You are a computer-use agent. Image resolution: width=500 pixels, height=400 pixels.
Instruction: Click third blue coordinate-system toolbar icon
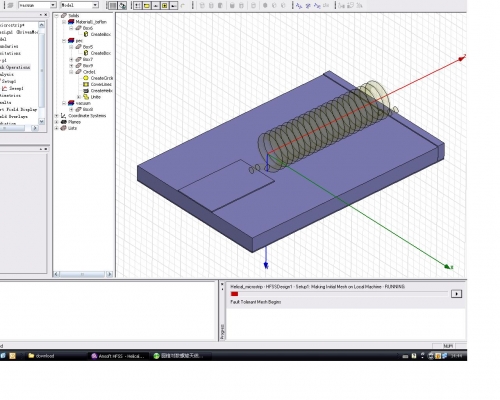tap(317, 5)
